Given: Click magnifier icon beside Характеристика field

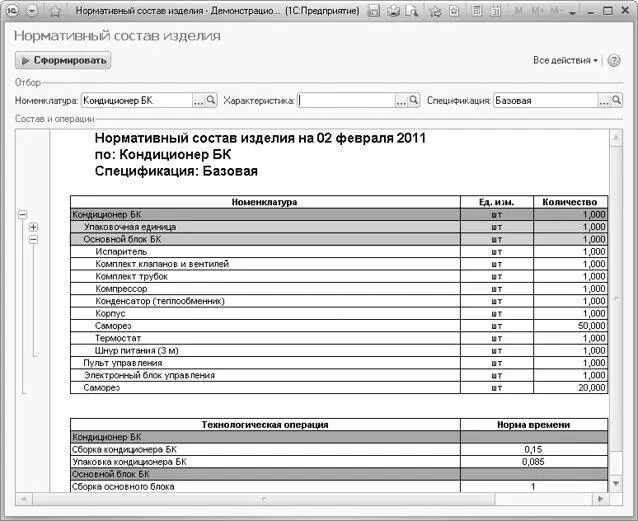Looking at the screenshot, I should 413,100.
